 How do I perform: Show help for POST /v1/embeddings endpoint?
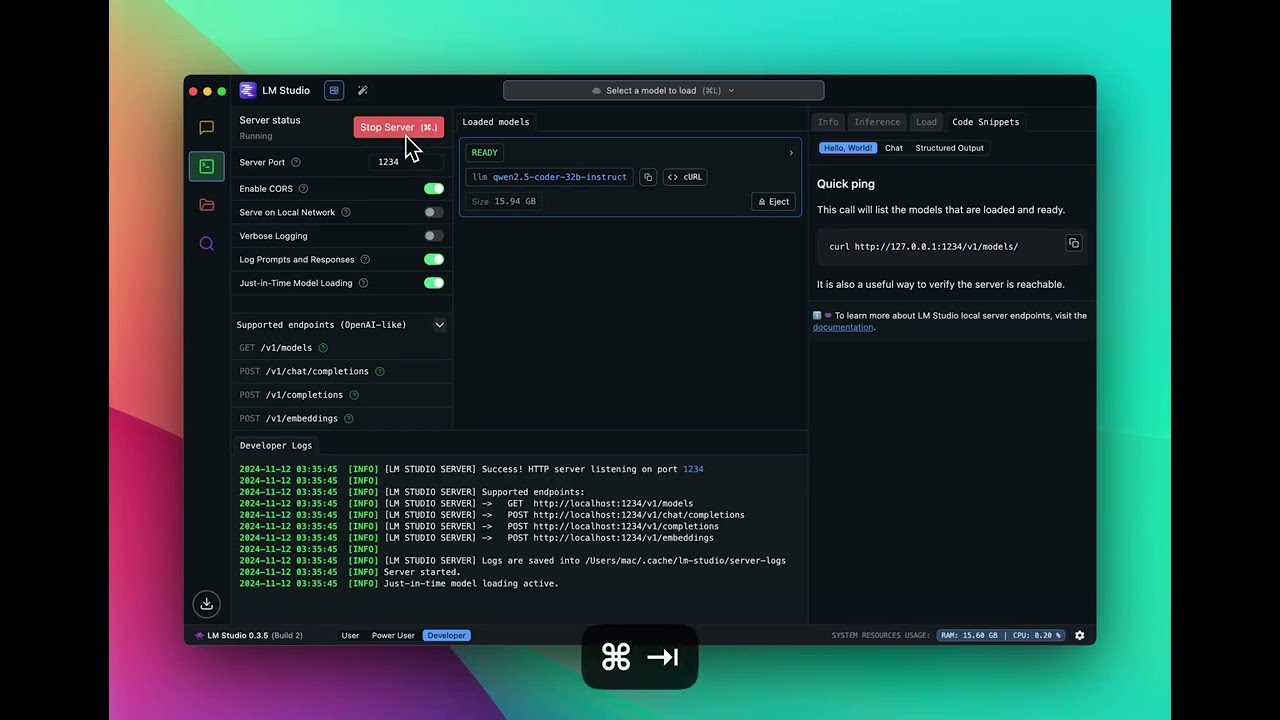pyautogui.click(x=349, y=418)
